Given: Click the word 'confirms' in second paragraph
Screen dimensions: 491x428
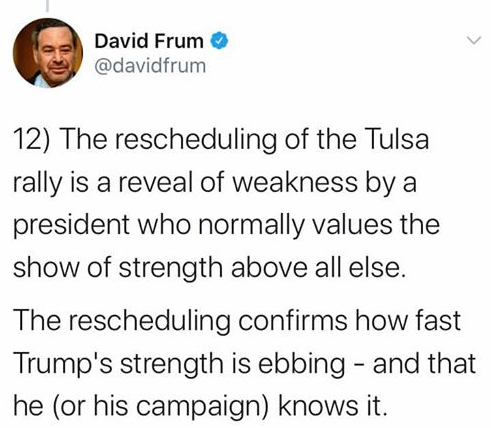Looking at the screenshot, I should [293, 320].
